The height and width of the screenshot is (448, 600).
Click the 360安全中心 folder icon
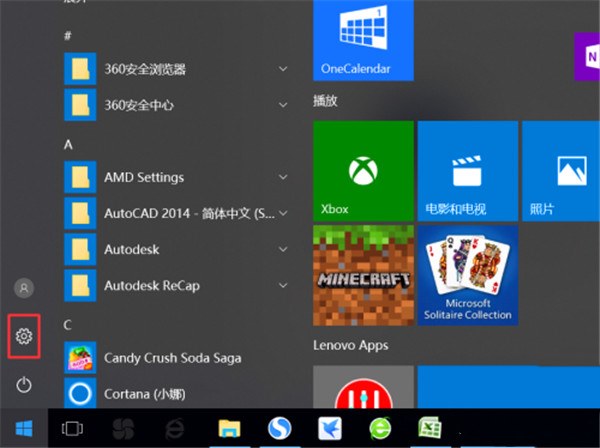point(80,104)
